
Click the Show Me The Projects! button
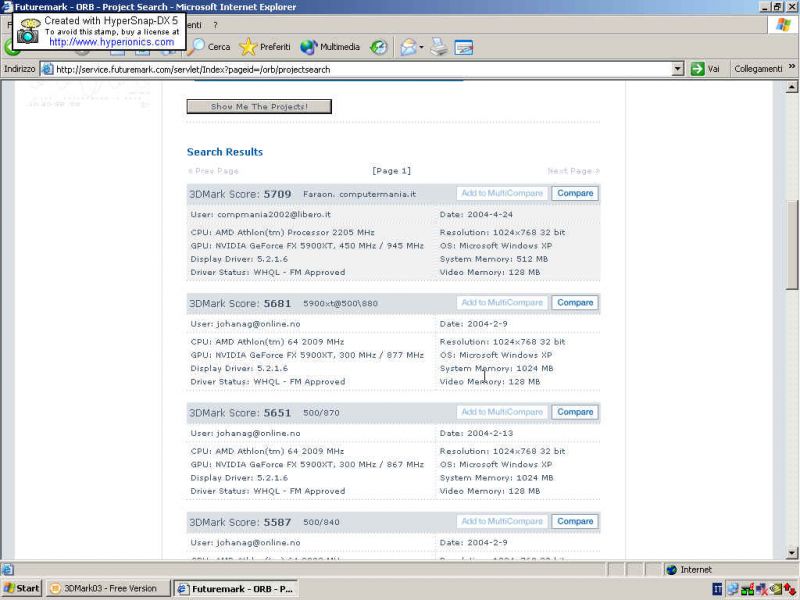pos(259,107)
